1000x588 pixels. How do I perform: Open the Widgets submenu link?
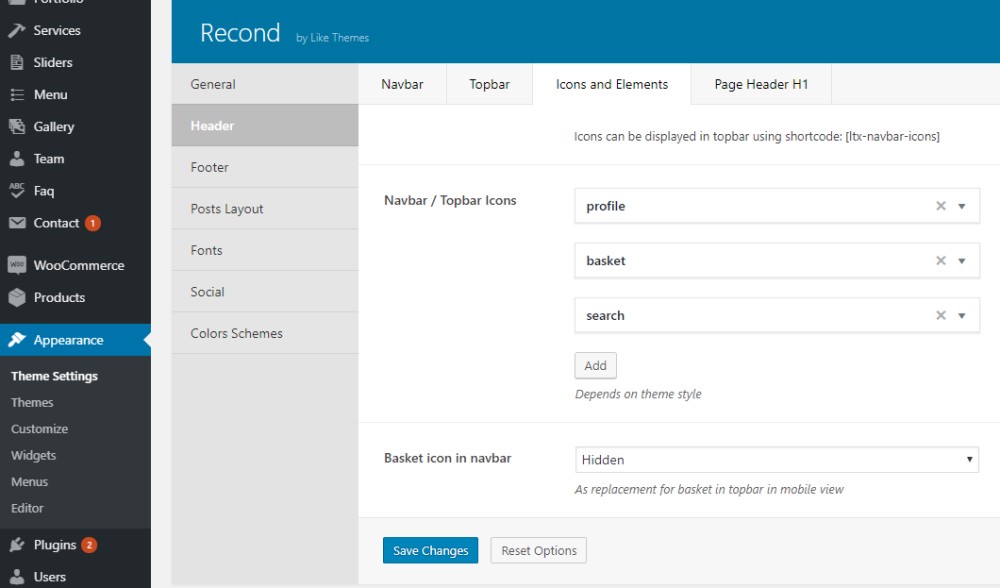[x=33, y=455]
